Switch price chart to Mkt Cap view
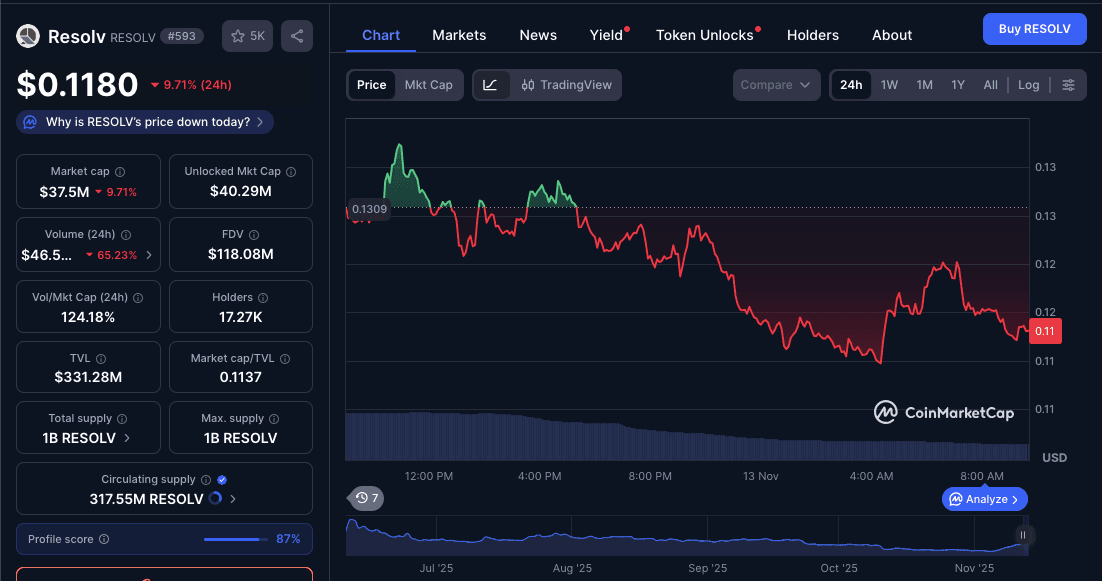Image resolution: width=1102 pixels, height=581 pixels. (x=429, y=85)
